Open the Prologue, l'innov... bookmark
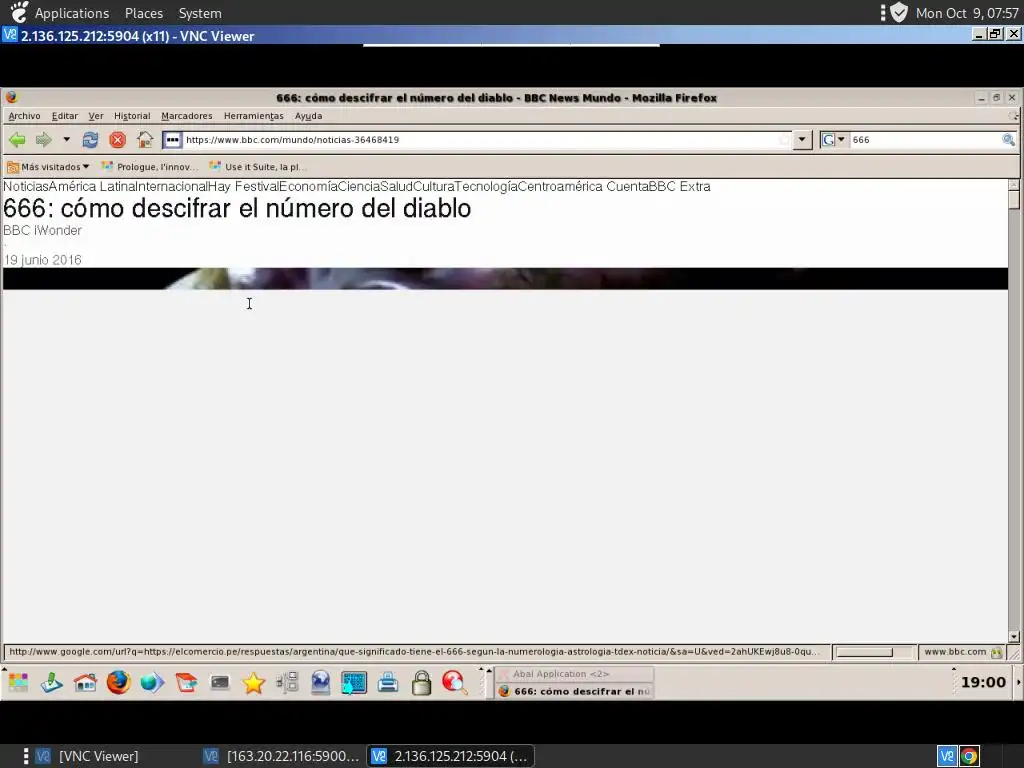The image size is (1024, 768). (x=150, y=167)
